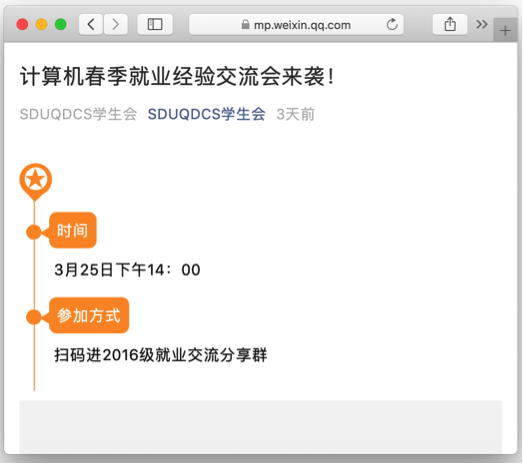Click the timeline dot beside 时间

[x=34, y=232]
